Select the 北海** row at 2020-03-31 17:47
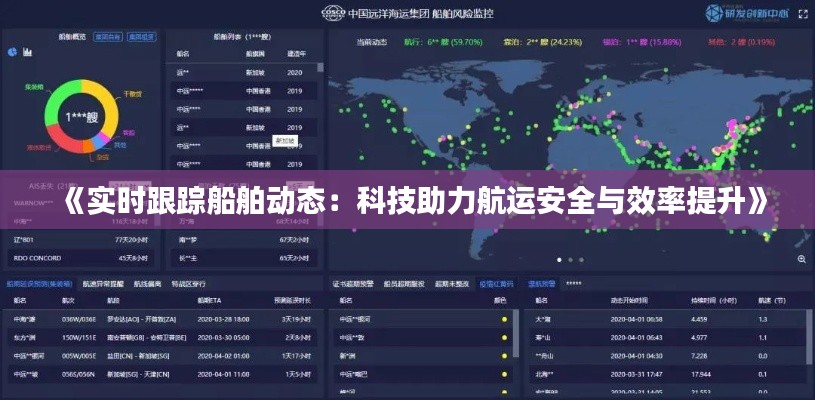This screenshot has height=400, width=815. 669,374
